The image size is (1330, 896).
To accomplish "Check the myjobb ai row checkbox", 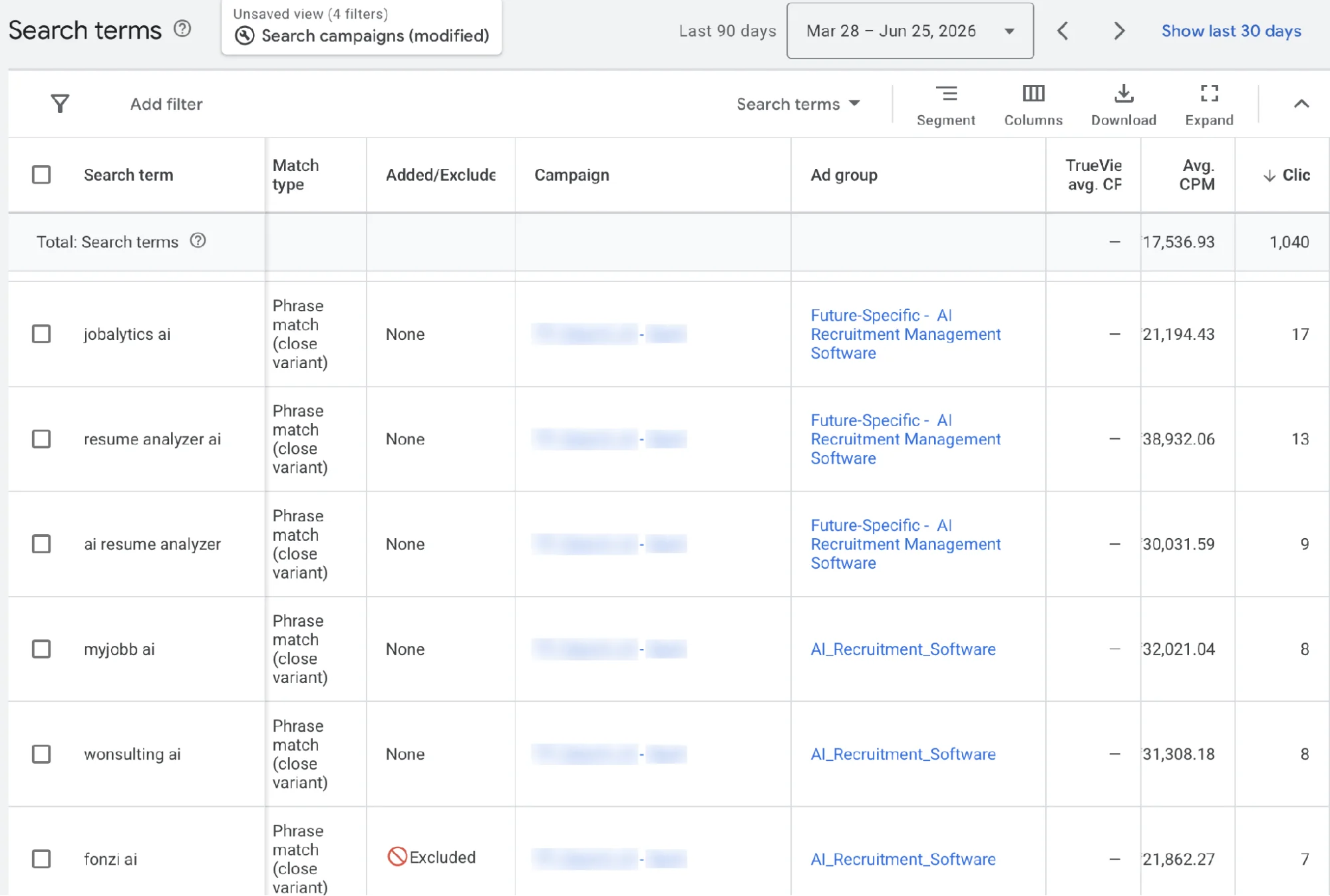I will pyautogui.click(x=41, y=649).
